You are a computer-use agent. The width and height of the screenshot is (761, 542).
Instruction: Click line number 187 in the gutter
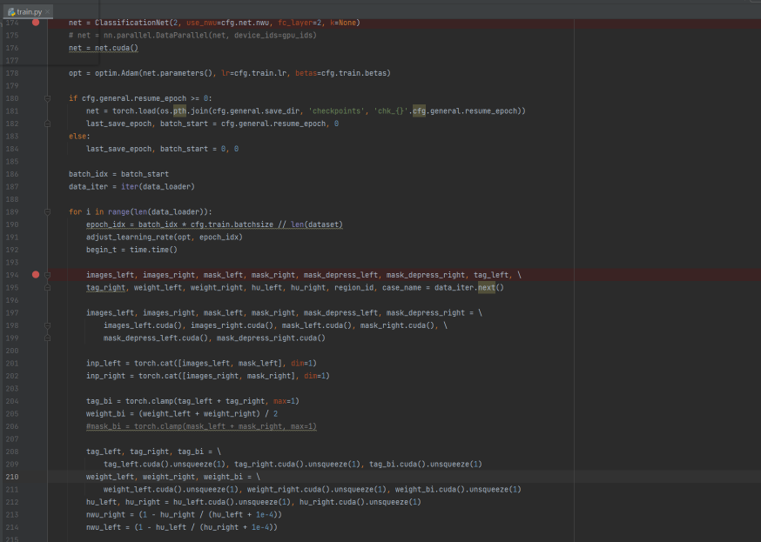pos(12,187)
